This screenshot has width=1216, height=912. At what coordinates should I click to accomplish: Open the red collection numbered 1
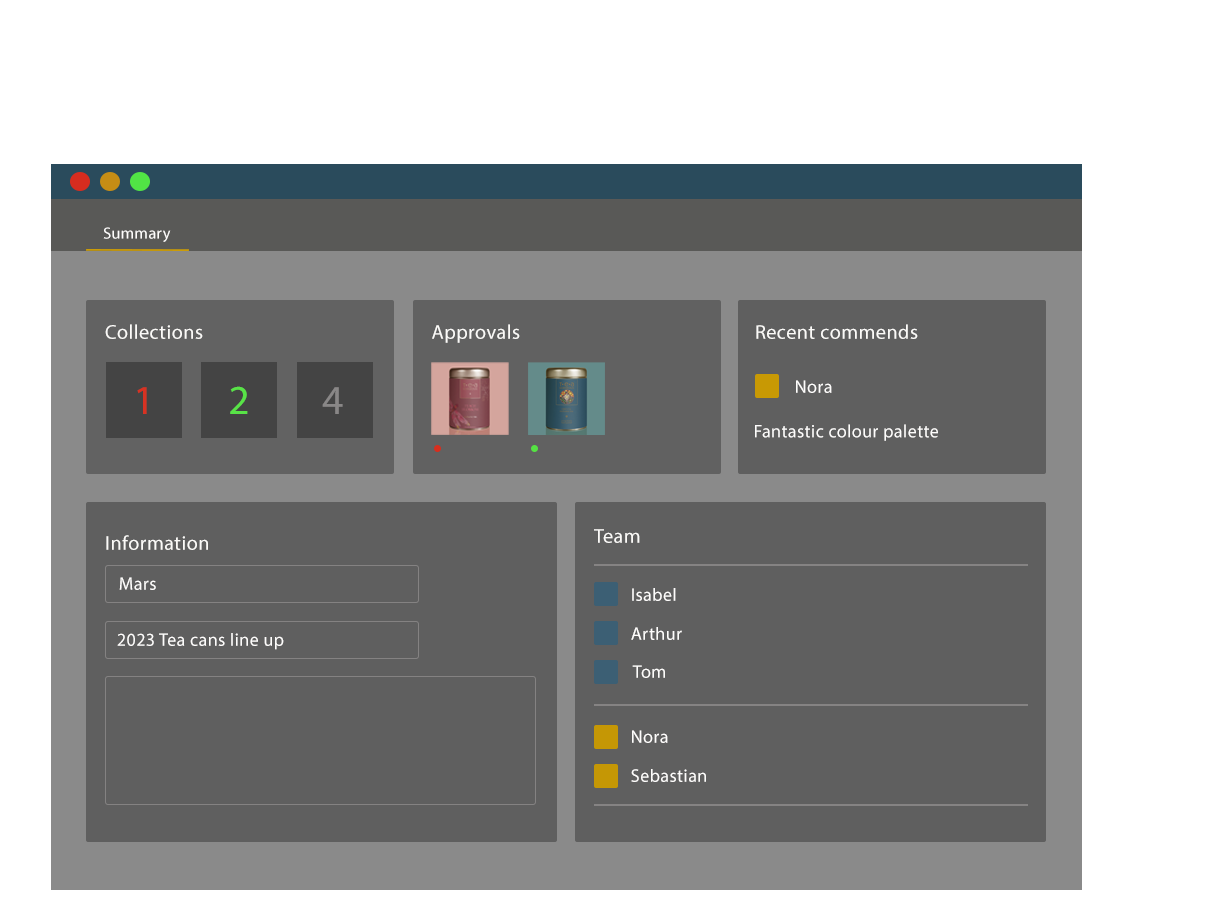[144, 400]
